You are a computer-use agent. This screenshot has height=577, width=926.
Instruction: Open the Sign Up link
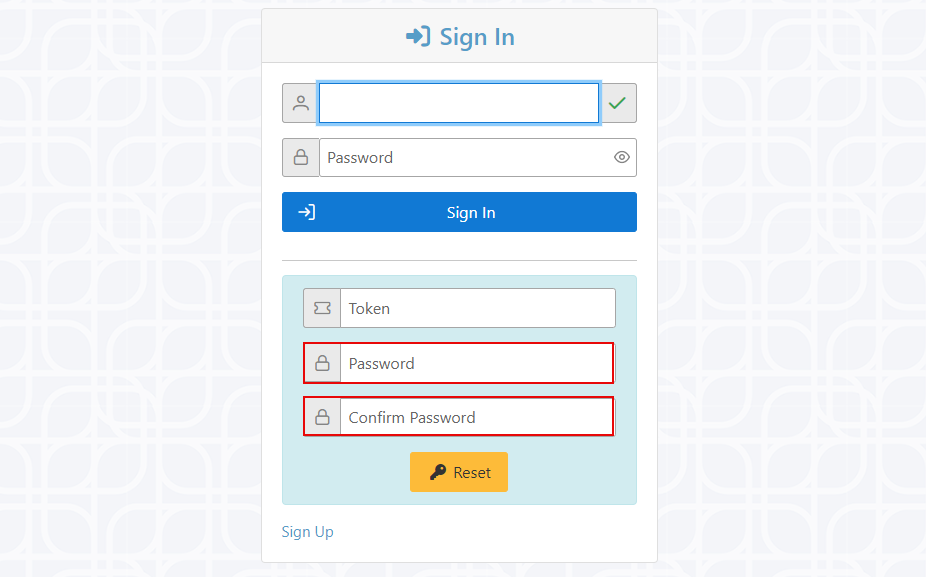point(308,532)
